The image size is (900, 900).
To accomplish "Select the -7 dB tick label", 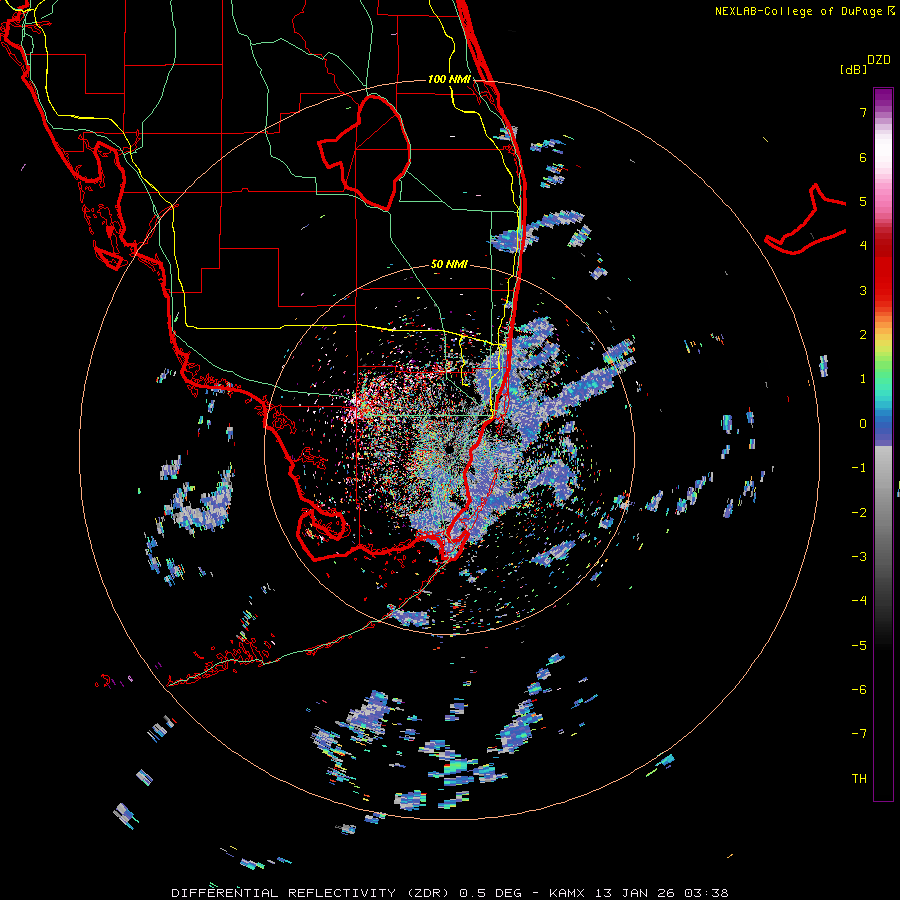I will tap(859, 734).
